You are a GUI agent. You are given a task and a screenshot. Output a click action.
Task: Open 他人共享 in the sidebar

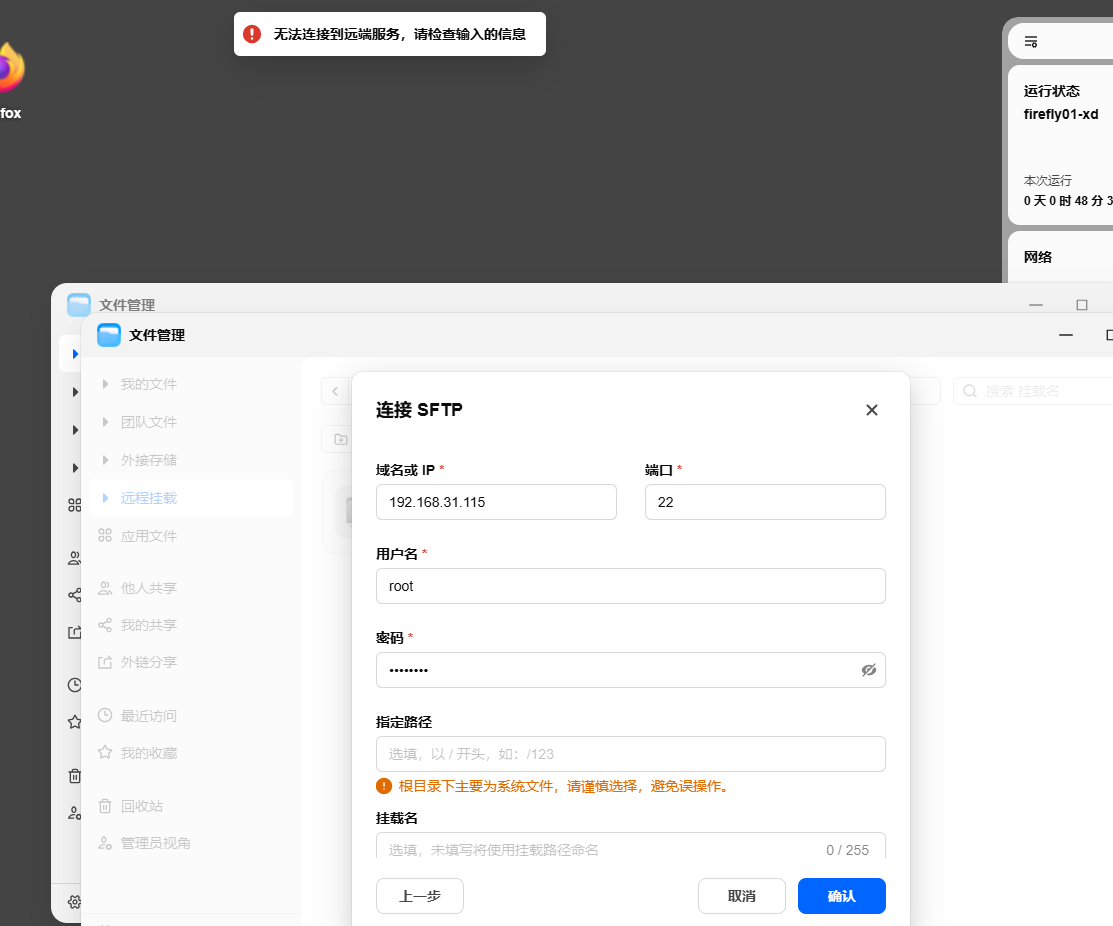click(191, 588)
